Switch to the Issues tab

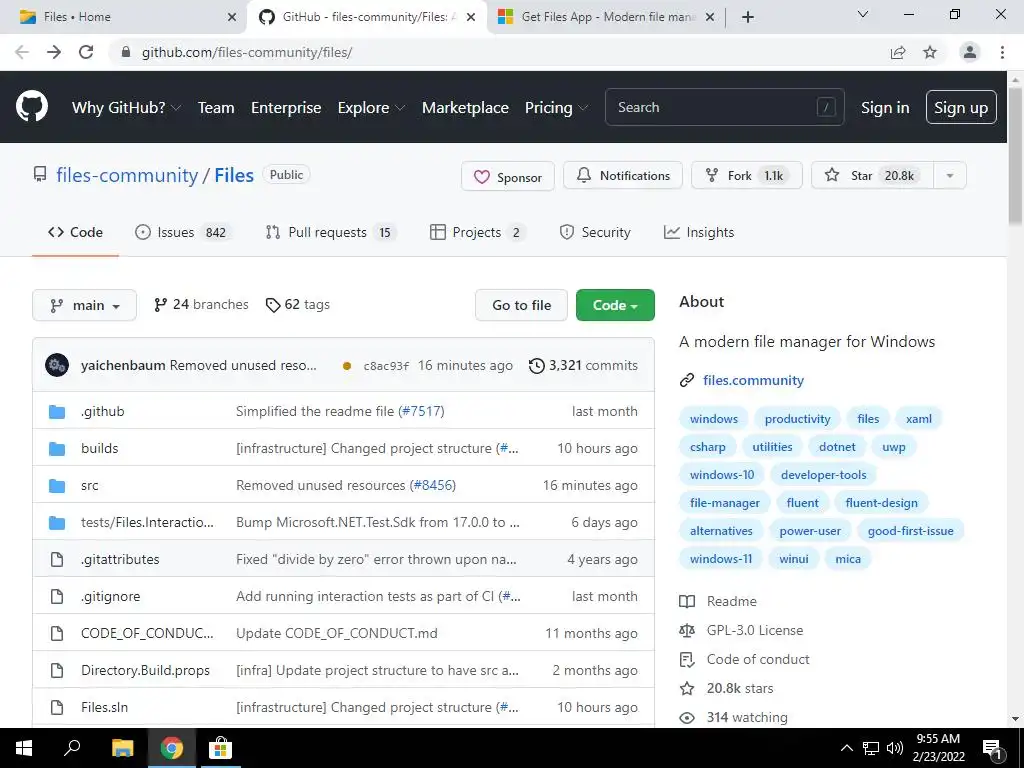[x=183, y=232]
